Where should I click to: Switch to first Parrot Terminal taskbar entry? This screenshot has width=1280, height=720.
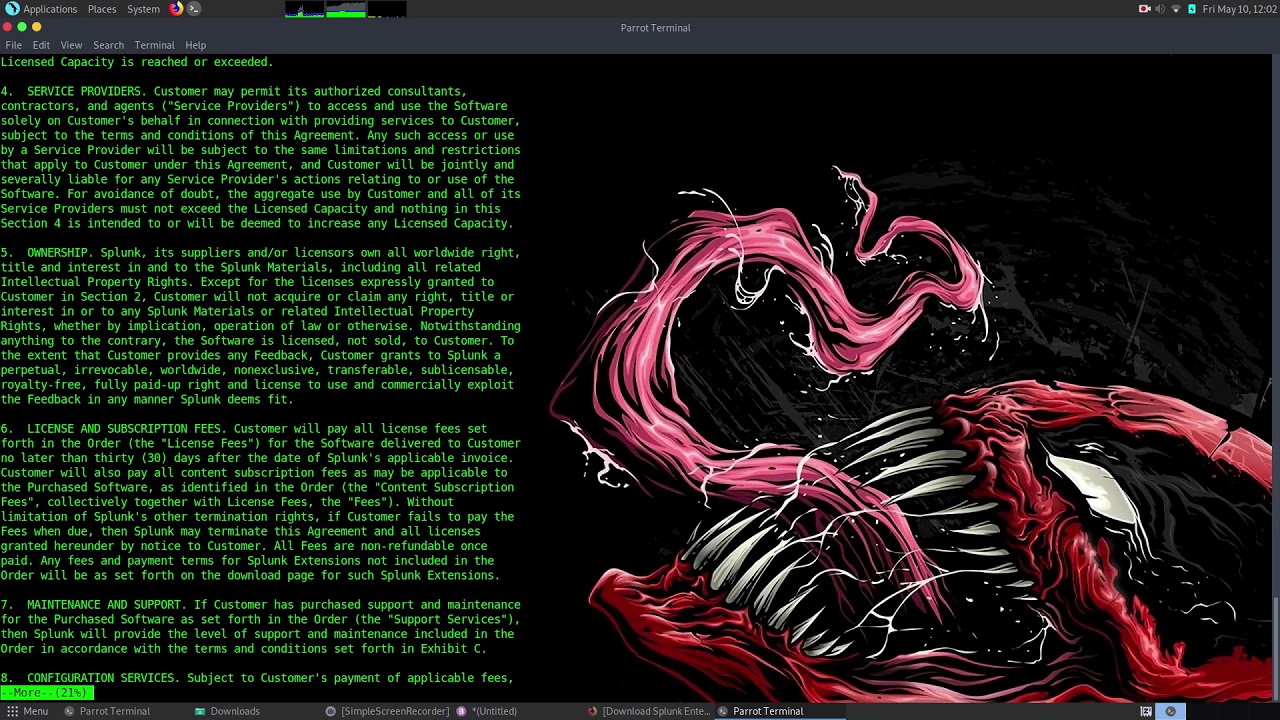pyautogui.click(x=107, y=711)
